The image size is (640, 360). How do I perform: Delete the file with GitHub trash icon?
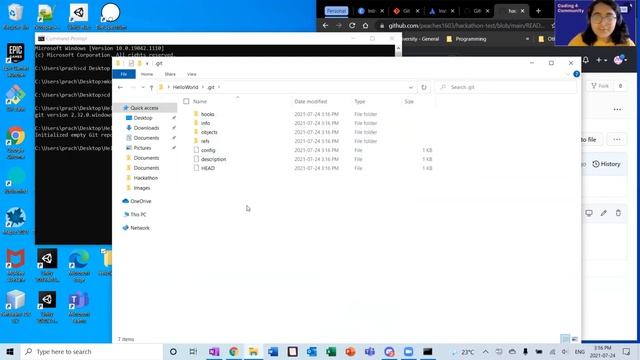(618, 213)
